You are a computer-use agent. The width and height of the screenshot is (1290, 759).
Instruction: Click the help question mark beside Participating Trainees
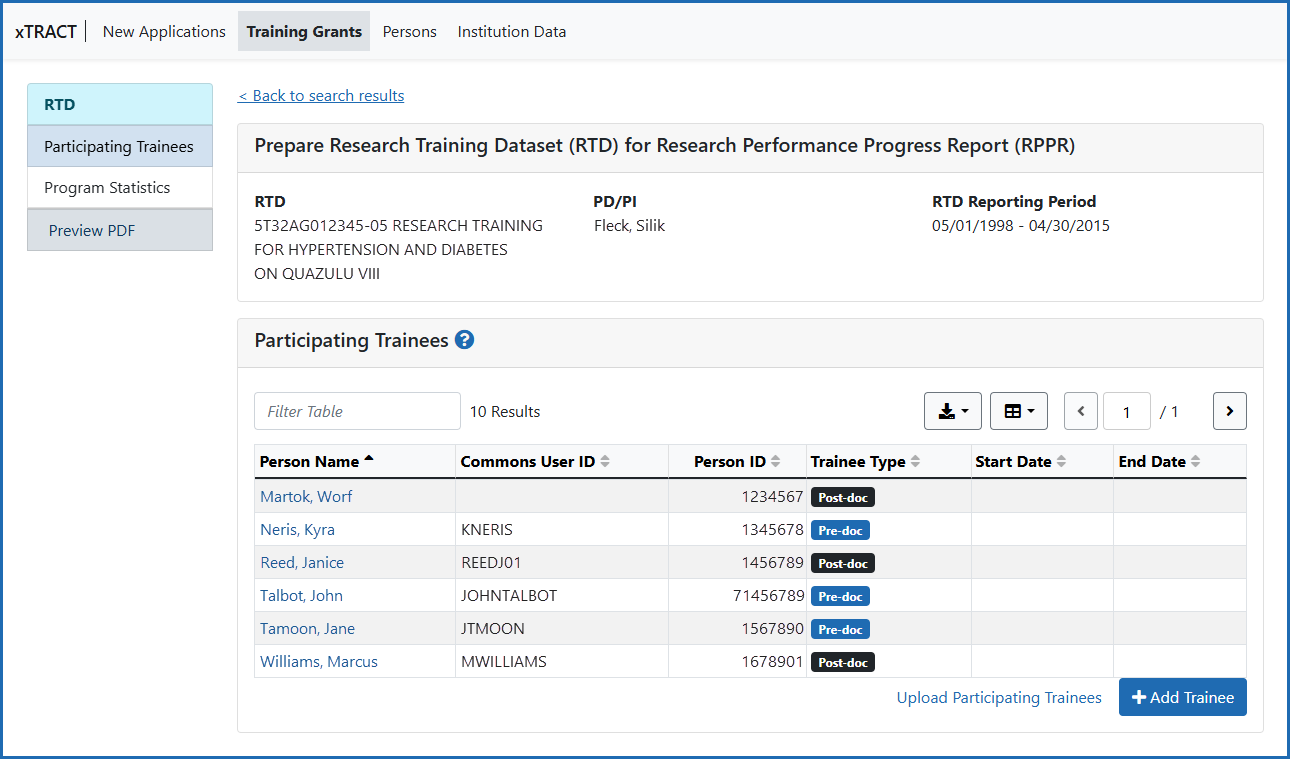coord(464,340)
